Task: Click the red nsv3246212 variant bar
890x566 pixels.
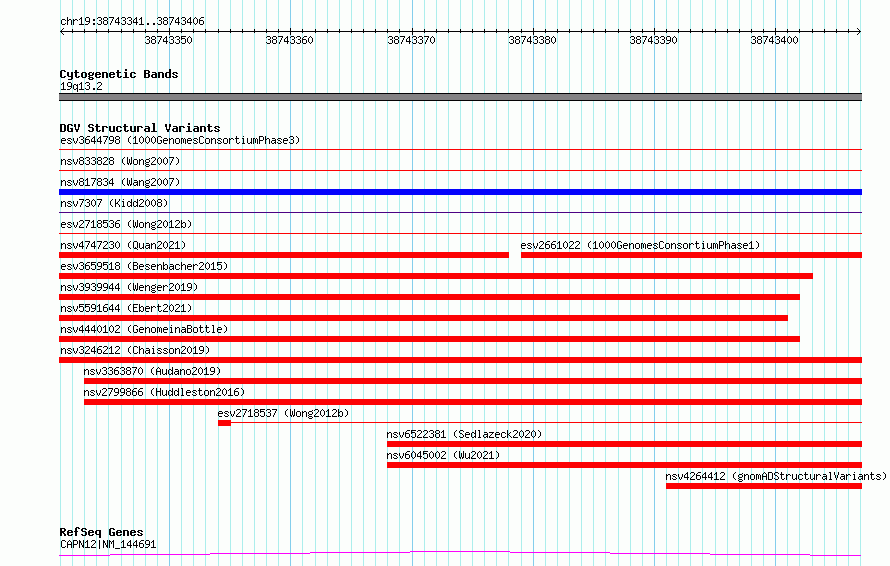Action: pos(460,360)
